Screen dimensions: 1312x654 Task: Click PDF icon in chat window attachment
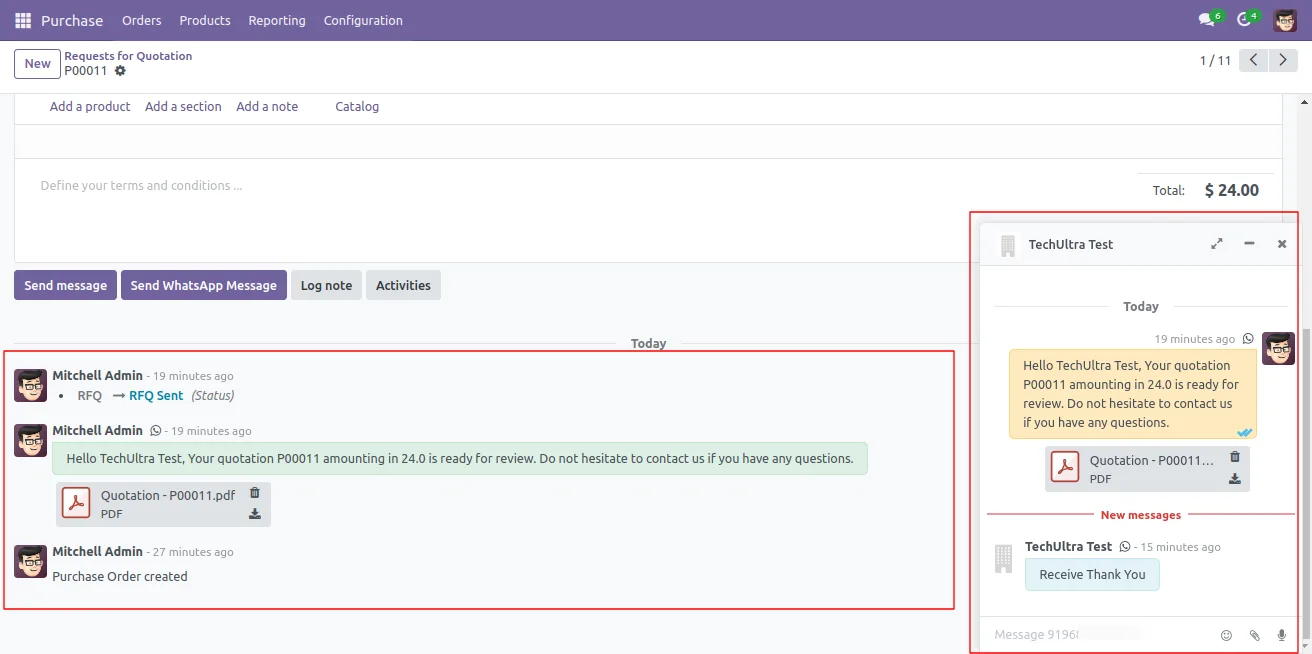pyautogui.click(x=1065, y=467)
